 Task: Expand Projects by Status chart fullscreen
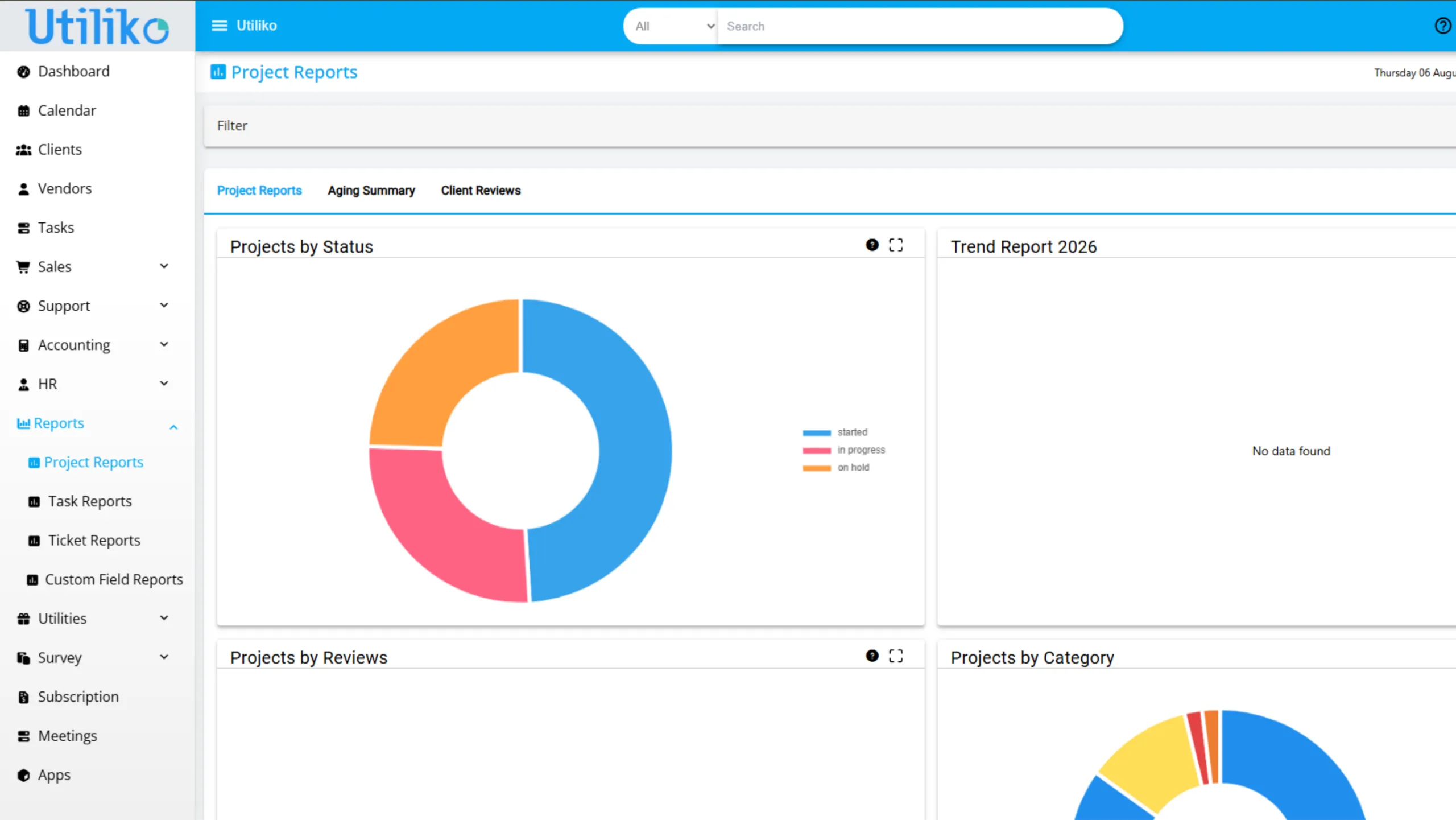point(896,245)
